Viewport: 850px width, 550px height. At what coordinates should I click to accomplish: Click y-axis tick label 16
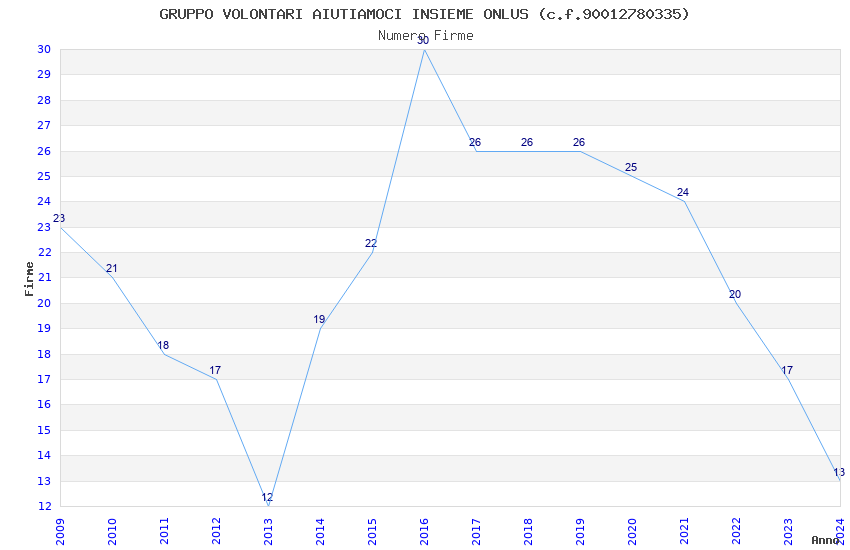tap(44, 404)
